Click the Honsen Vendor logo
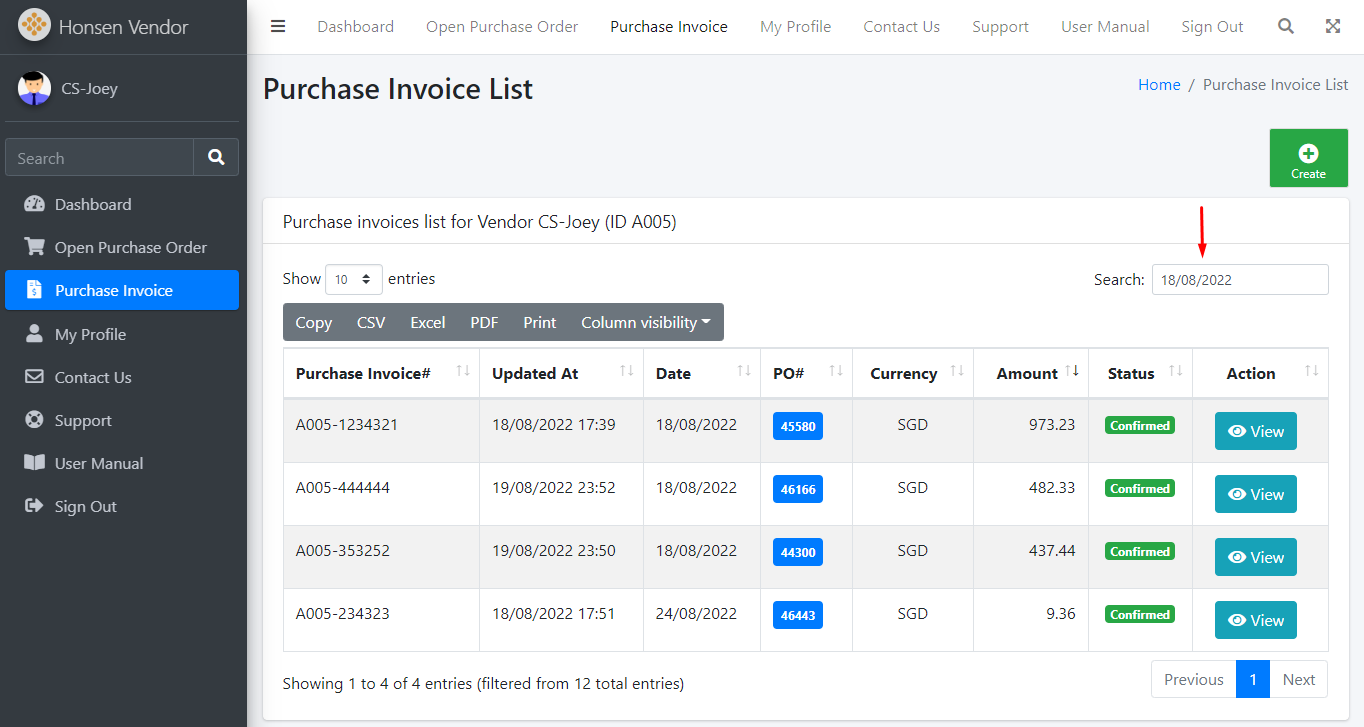 34,26
